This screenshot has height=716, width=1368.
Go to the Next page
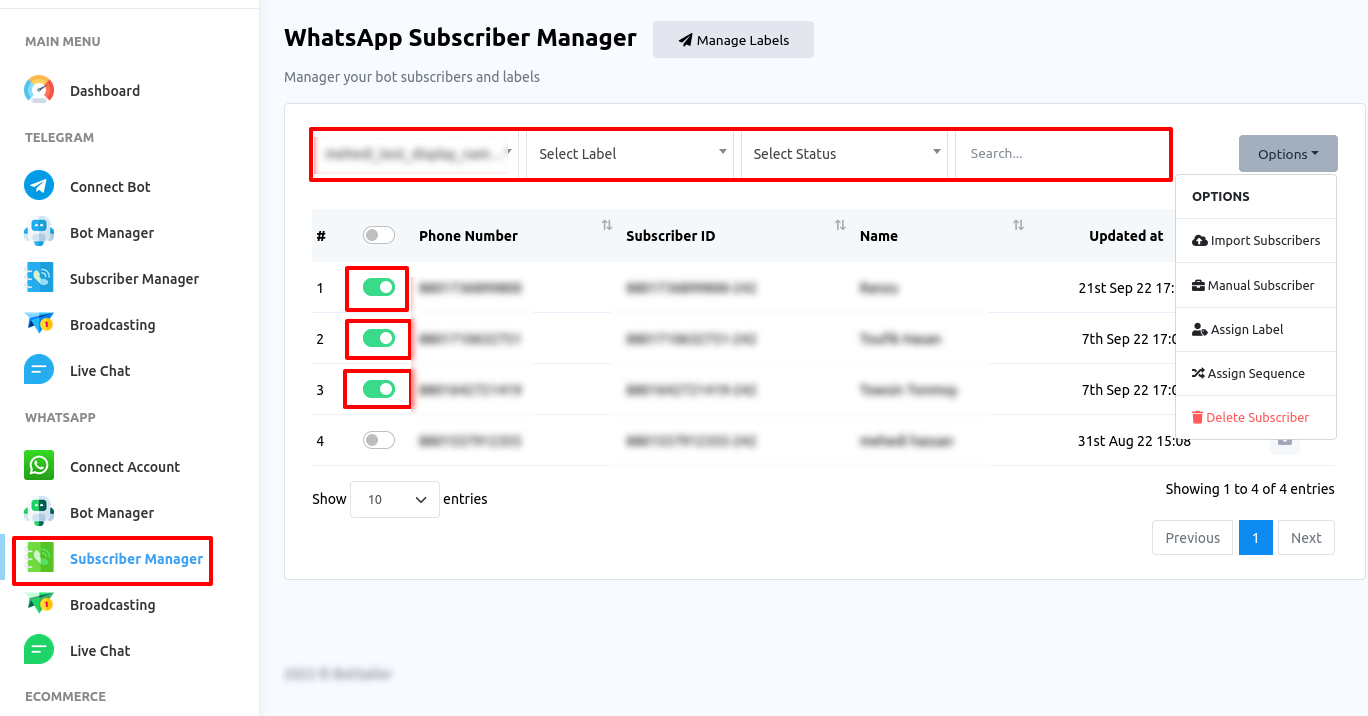tap(1306, 538)
